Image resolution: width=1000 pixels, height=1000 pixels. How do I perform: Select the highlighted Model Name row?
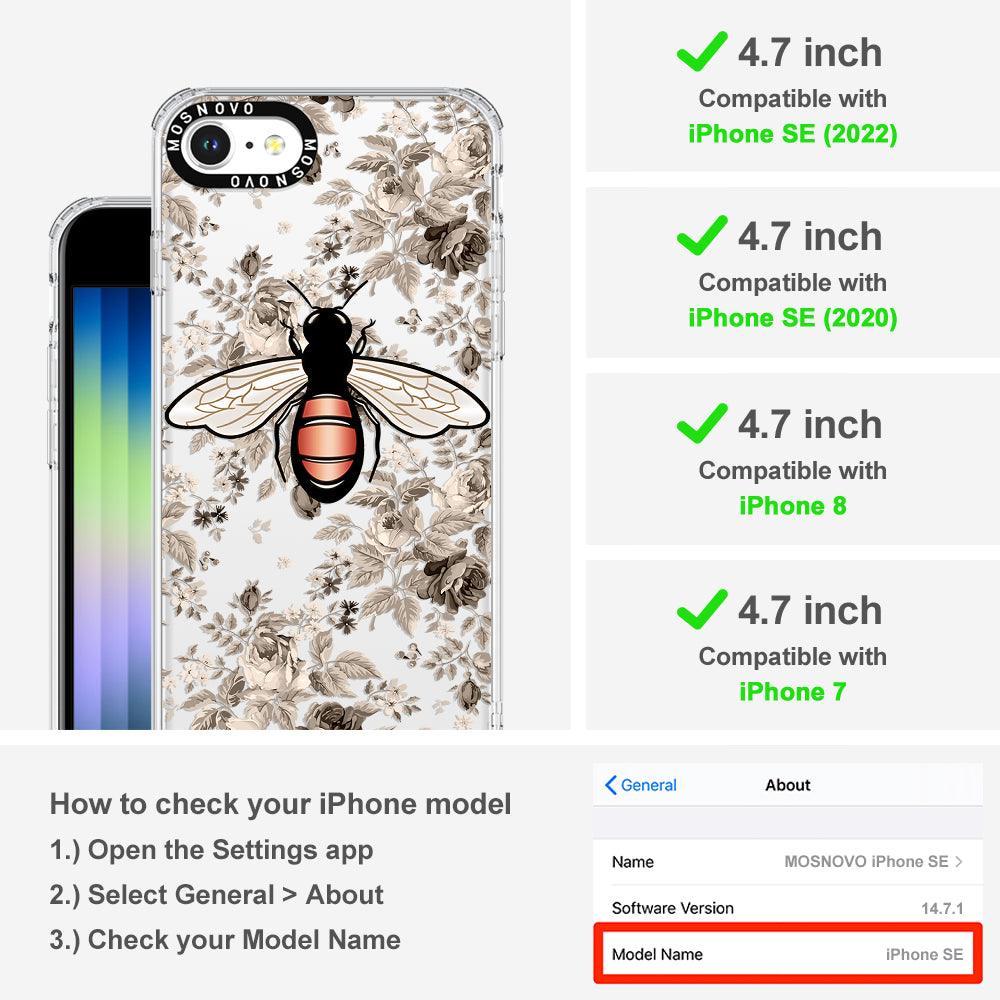click(788, 953)
